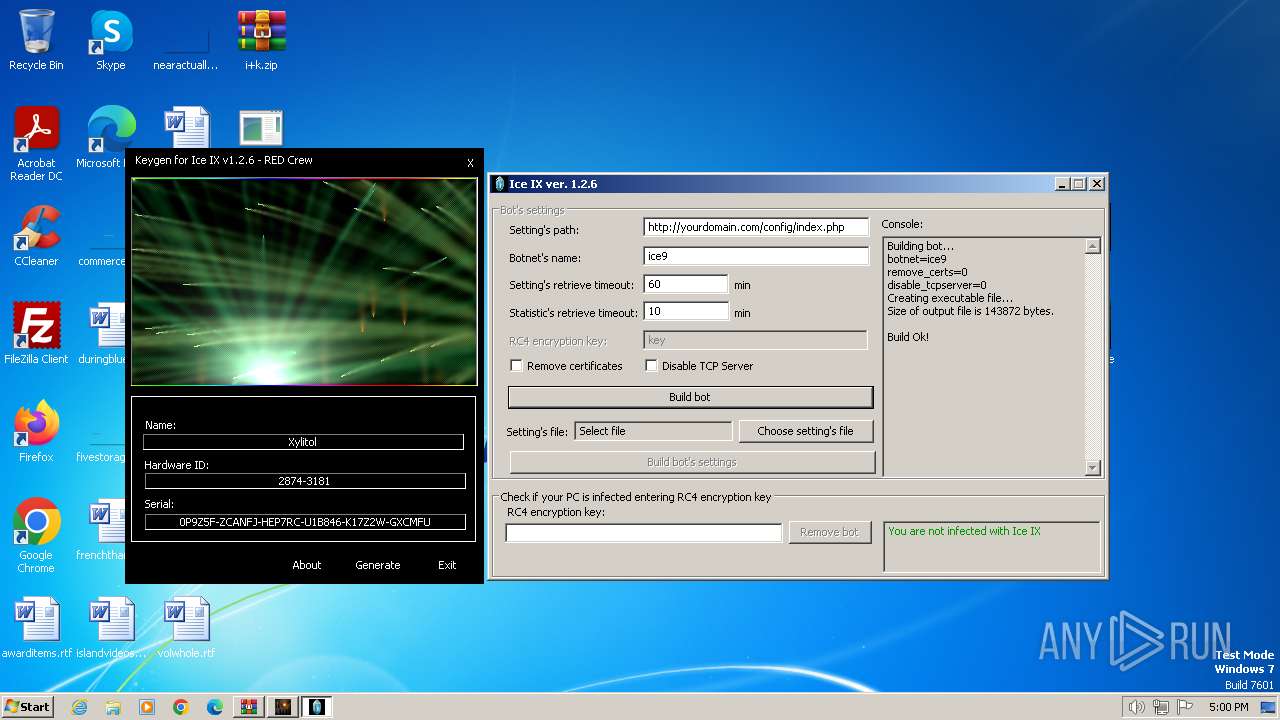Click Exit in the Keygen window
Image resolution: width=1280 pixels, height=720 pixels.
447,565
